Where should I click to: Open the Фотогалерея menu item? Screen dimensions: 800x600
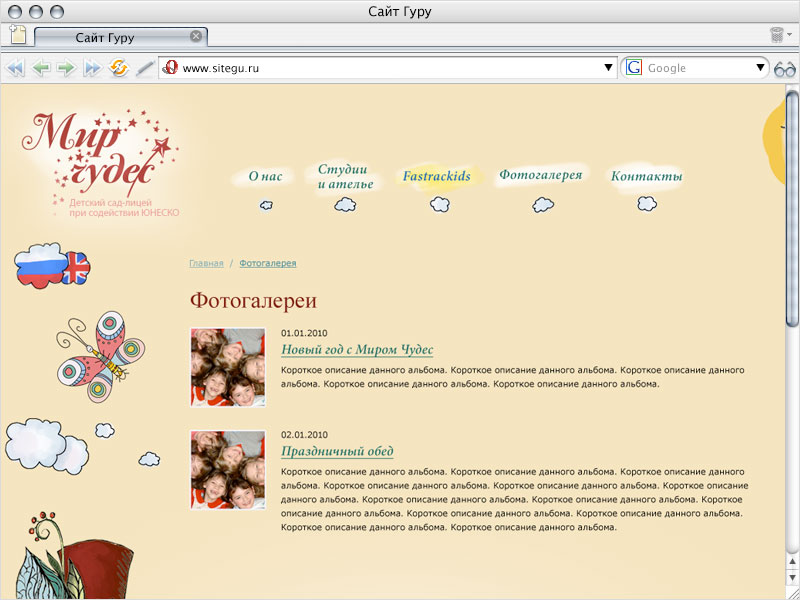540,175
